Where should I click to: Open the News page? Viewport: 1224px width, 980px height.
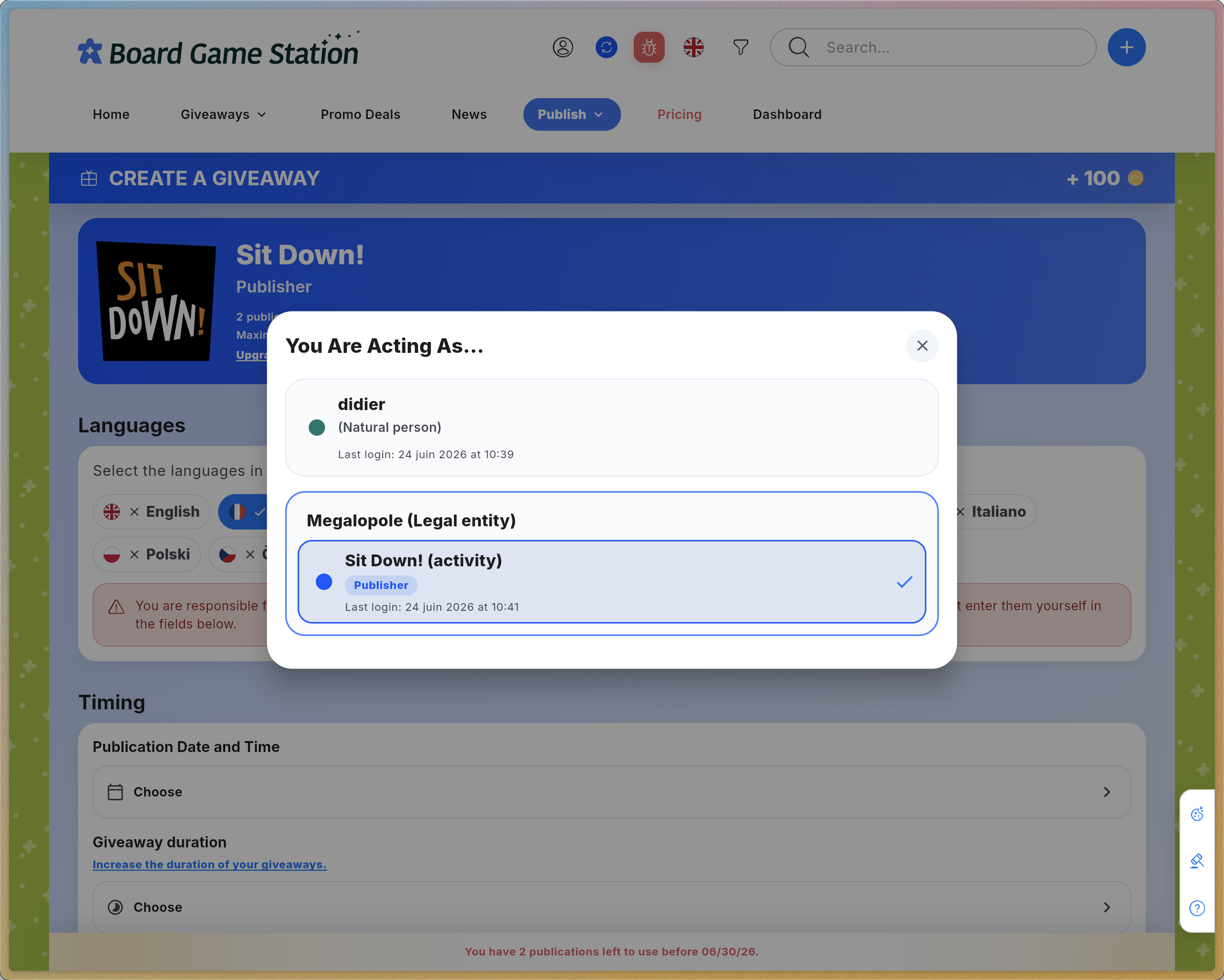[469, 114]
